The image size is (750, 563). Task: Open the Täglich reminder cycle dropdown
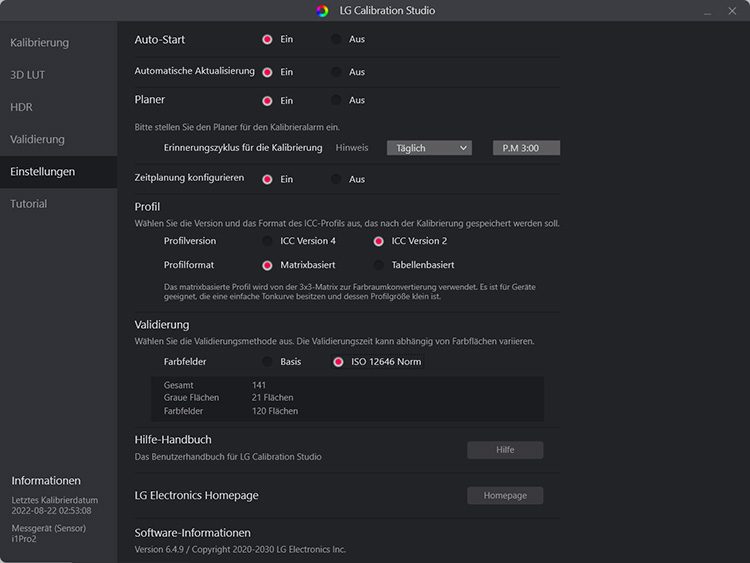(x=430, y=148)
